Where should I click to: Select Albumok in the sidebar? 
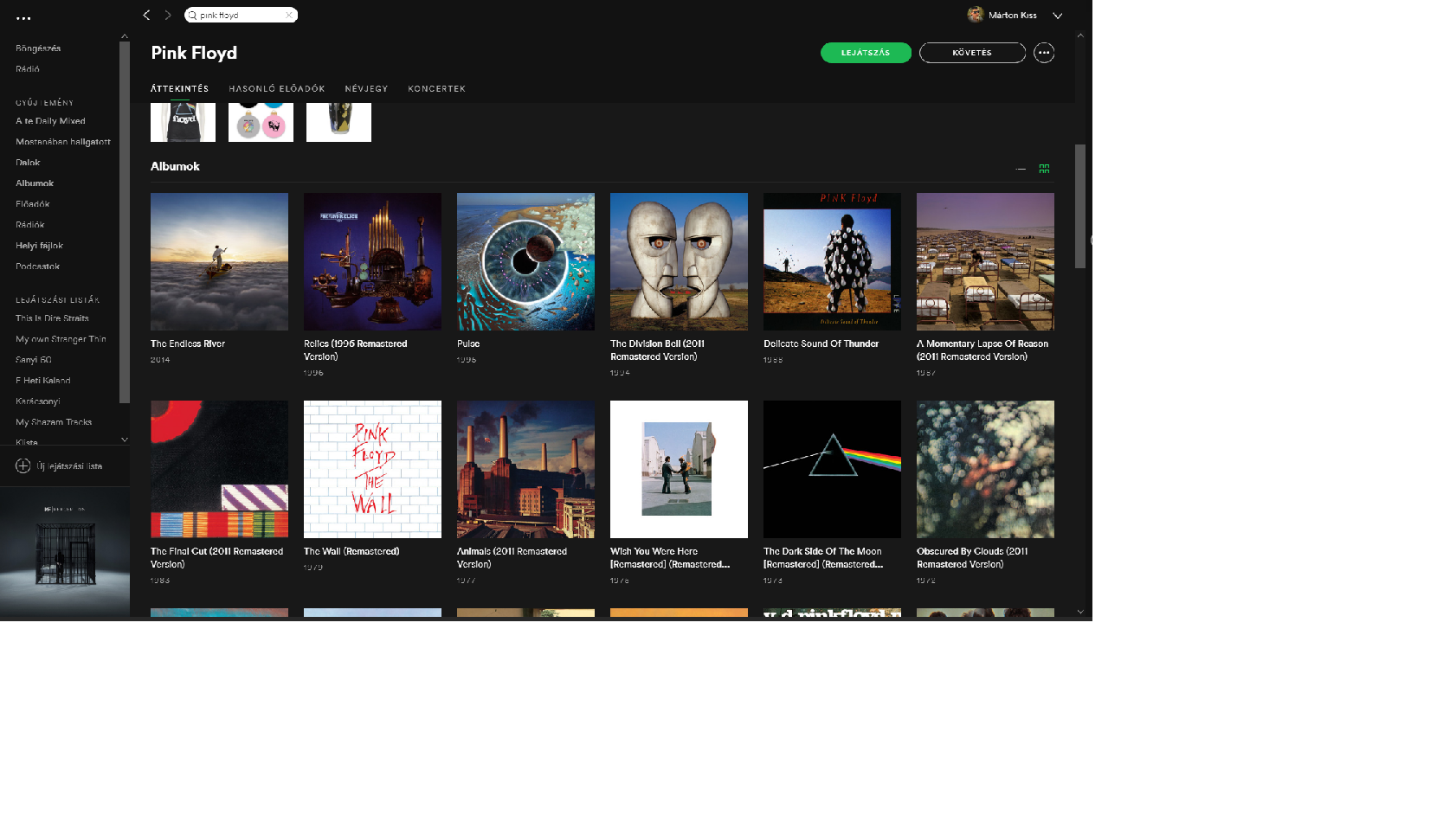[x=35, y=183]
